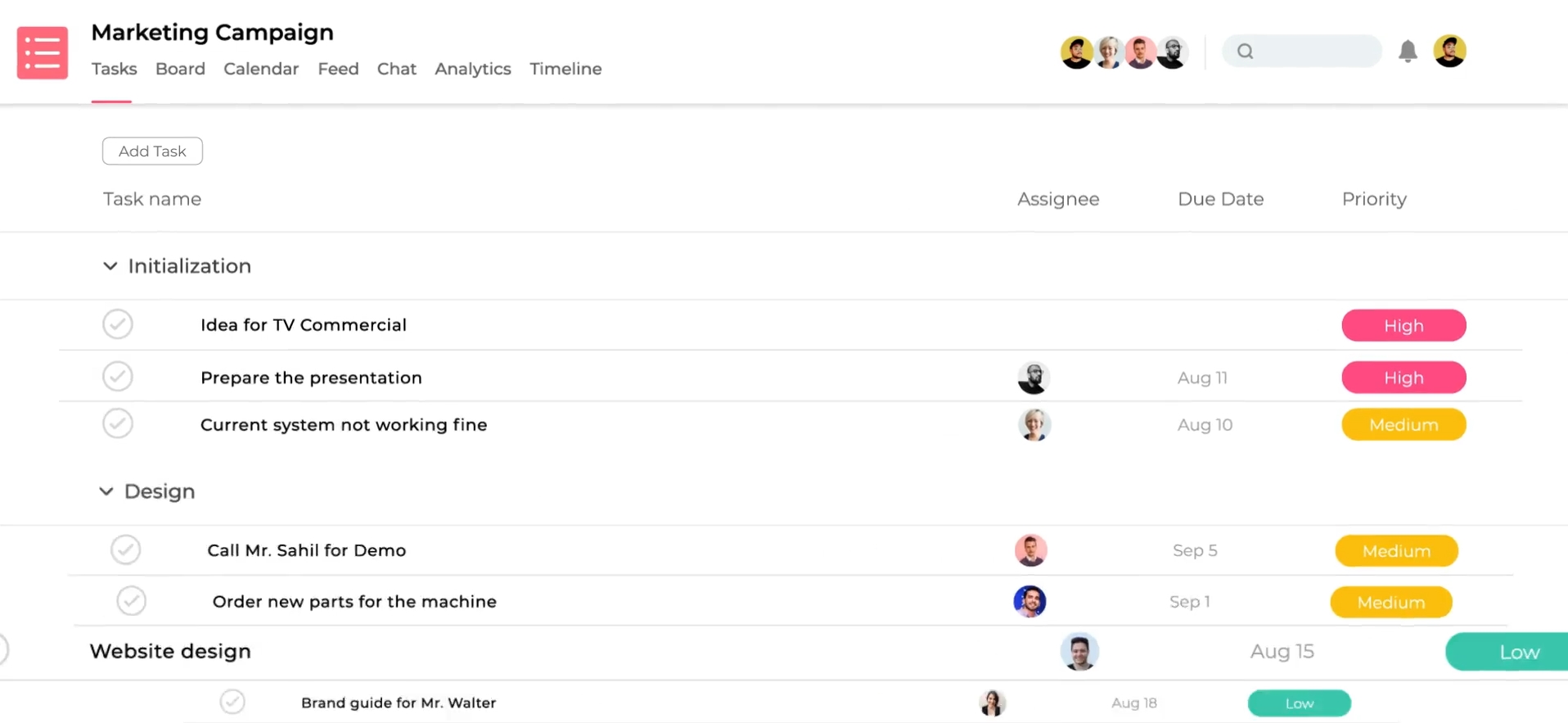
Task: Collapse the Design section chevron
Action: click(106, 491)
